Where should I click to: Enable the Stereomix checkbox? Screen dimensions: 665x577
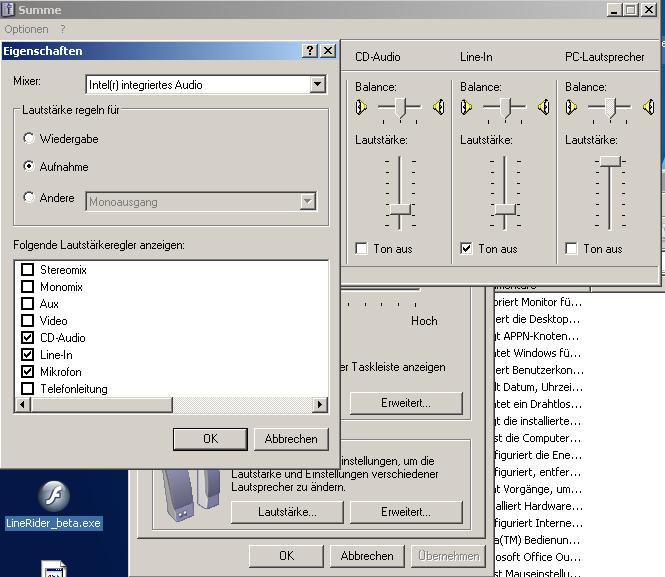click(x=28, y=270)
